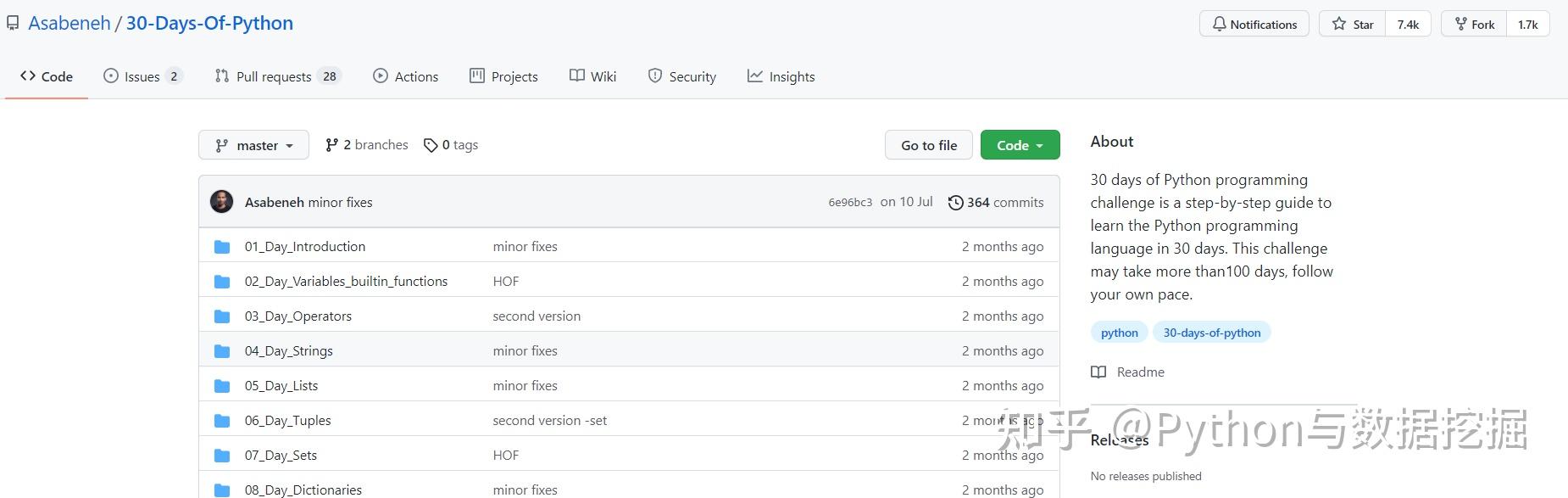Click the repository book icon beside Asabeneh
The image size is (1568, 498).
click(12, 24)
